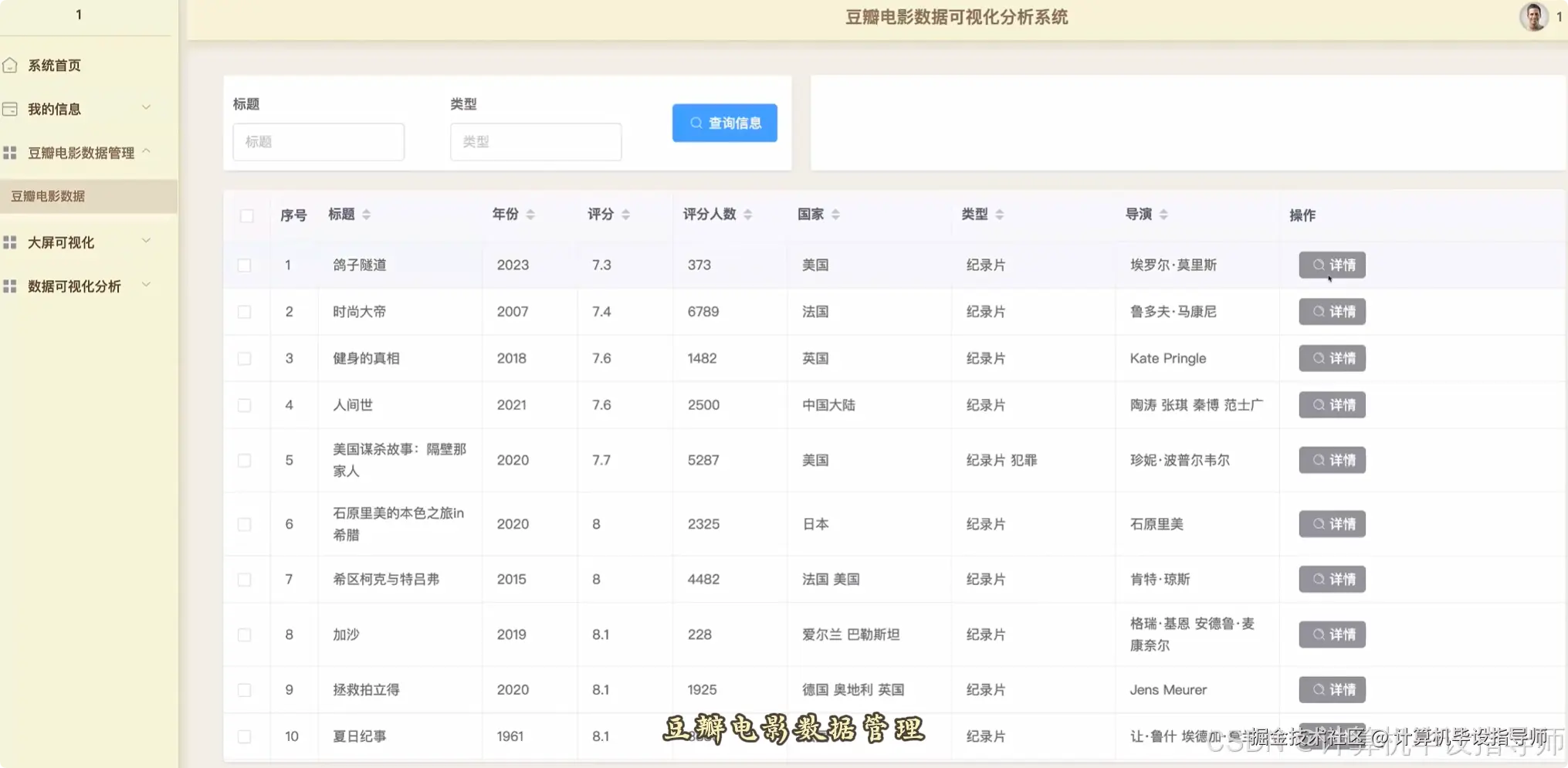Click type cell 纪录片 犯罪
1568x768 pixels.
pos(1001,460)
